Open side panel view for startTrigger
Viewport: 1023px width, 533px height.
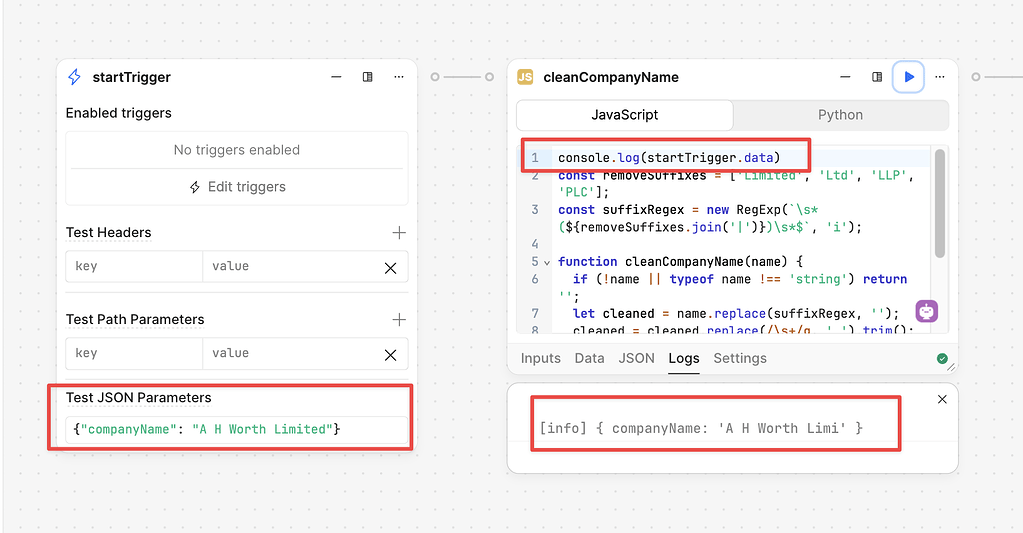coord(367,77)
